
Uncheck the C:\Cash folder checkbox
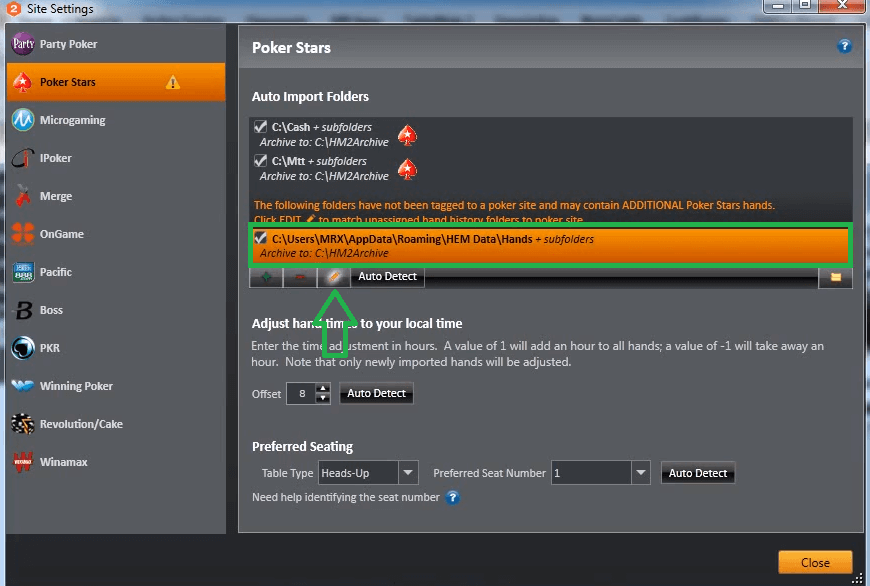click(x=260, y=127)
